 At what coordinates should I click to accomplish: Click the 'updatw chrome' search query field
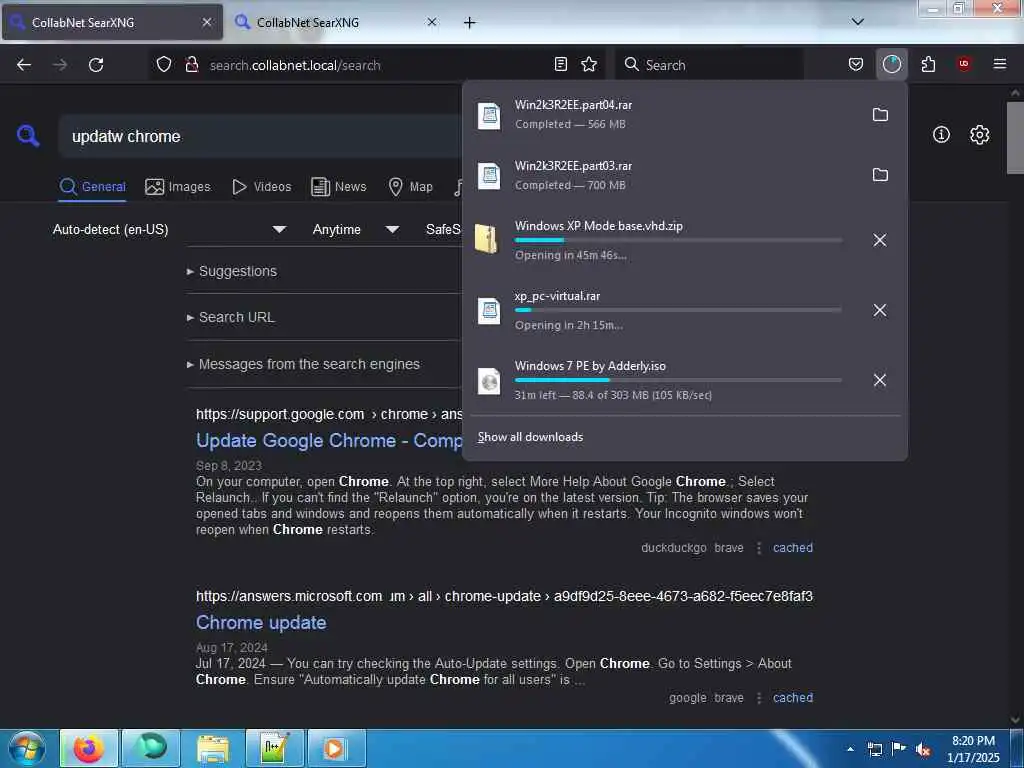click(261, 136)
